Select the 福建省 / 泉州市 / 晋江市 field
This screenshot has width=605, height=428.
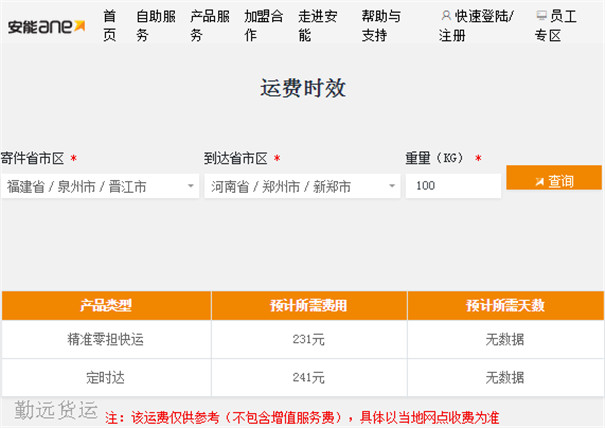pos(100,186)
